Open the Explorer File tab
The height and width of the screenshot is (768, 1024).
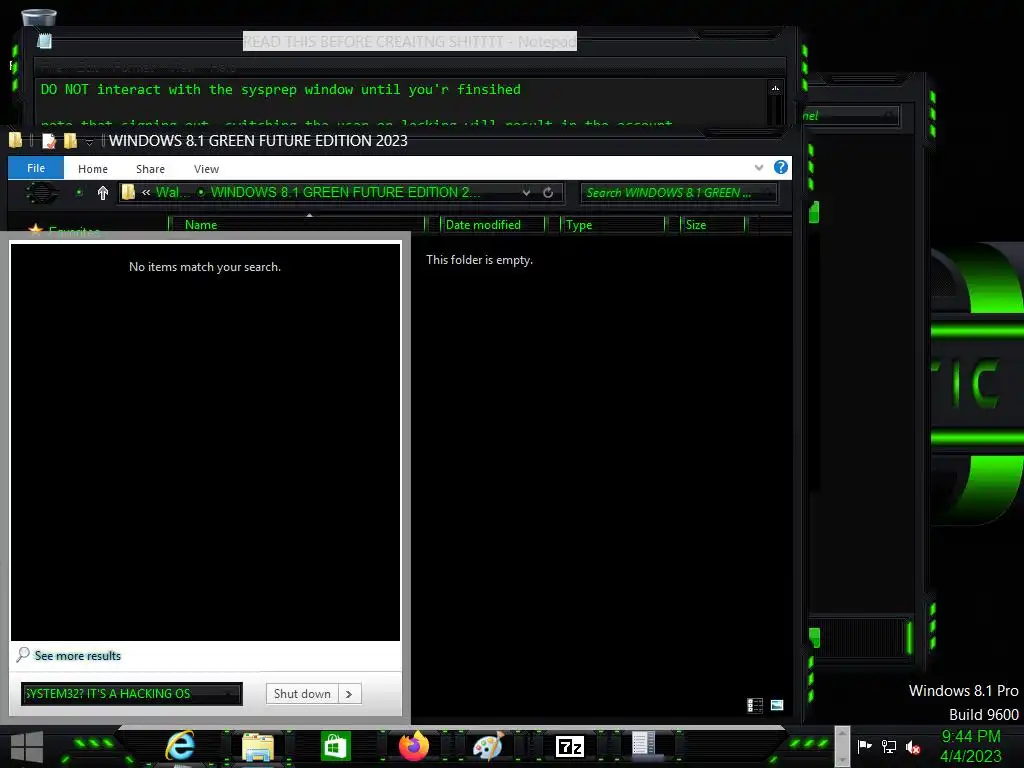click(x=36, y=168)
